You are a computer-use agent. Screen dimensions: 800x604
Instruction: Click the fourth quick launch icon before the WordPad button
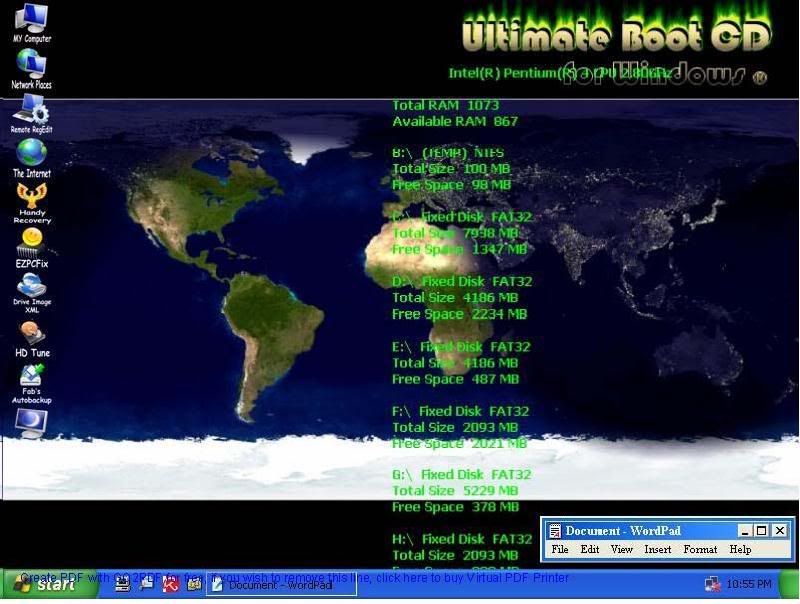pos(194,584)
